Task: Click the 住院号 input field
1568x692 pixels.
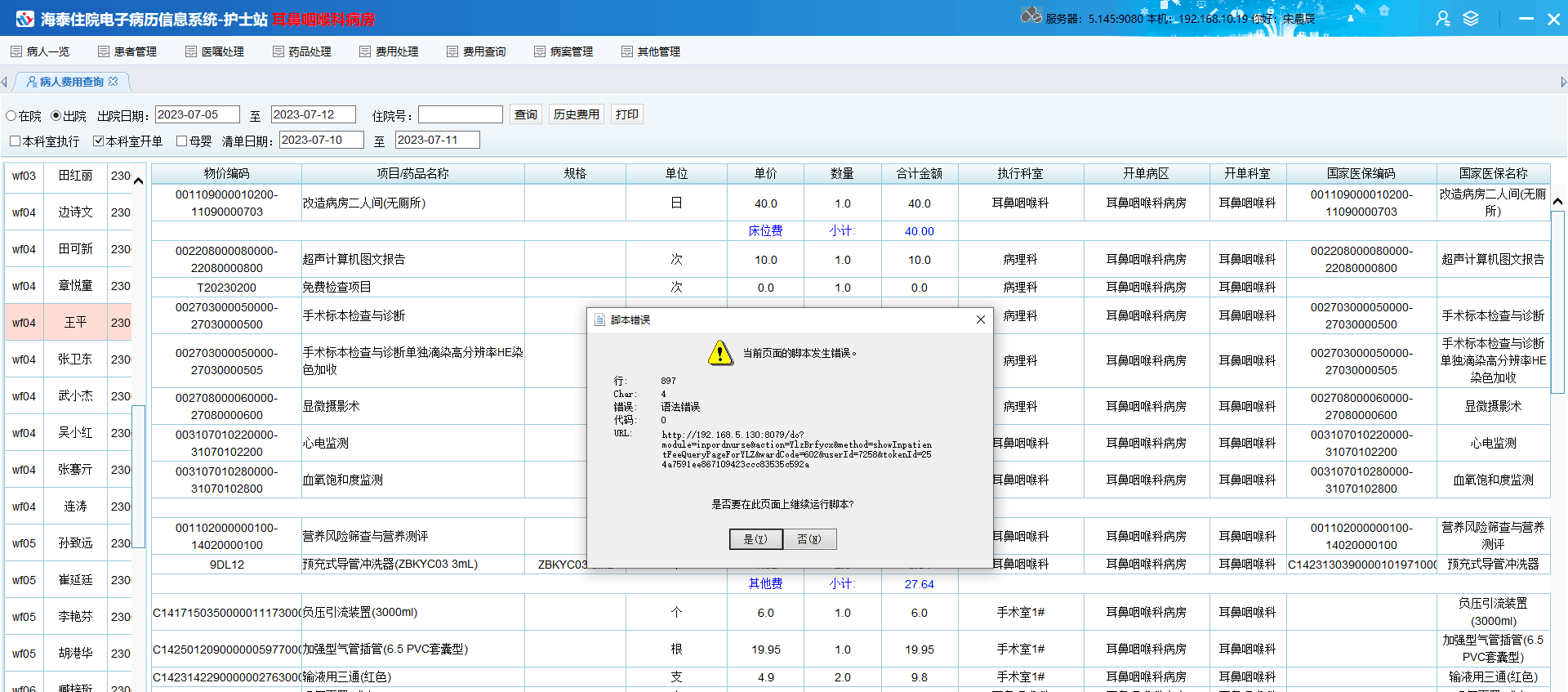Action: pyautogui.click(x=460, y=114)
